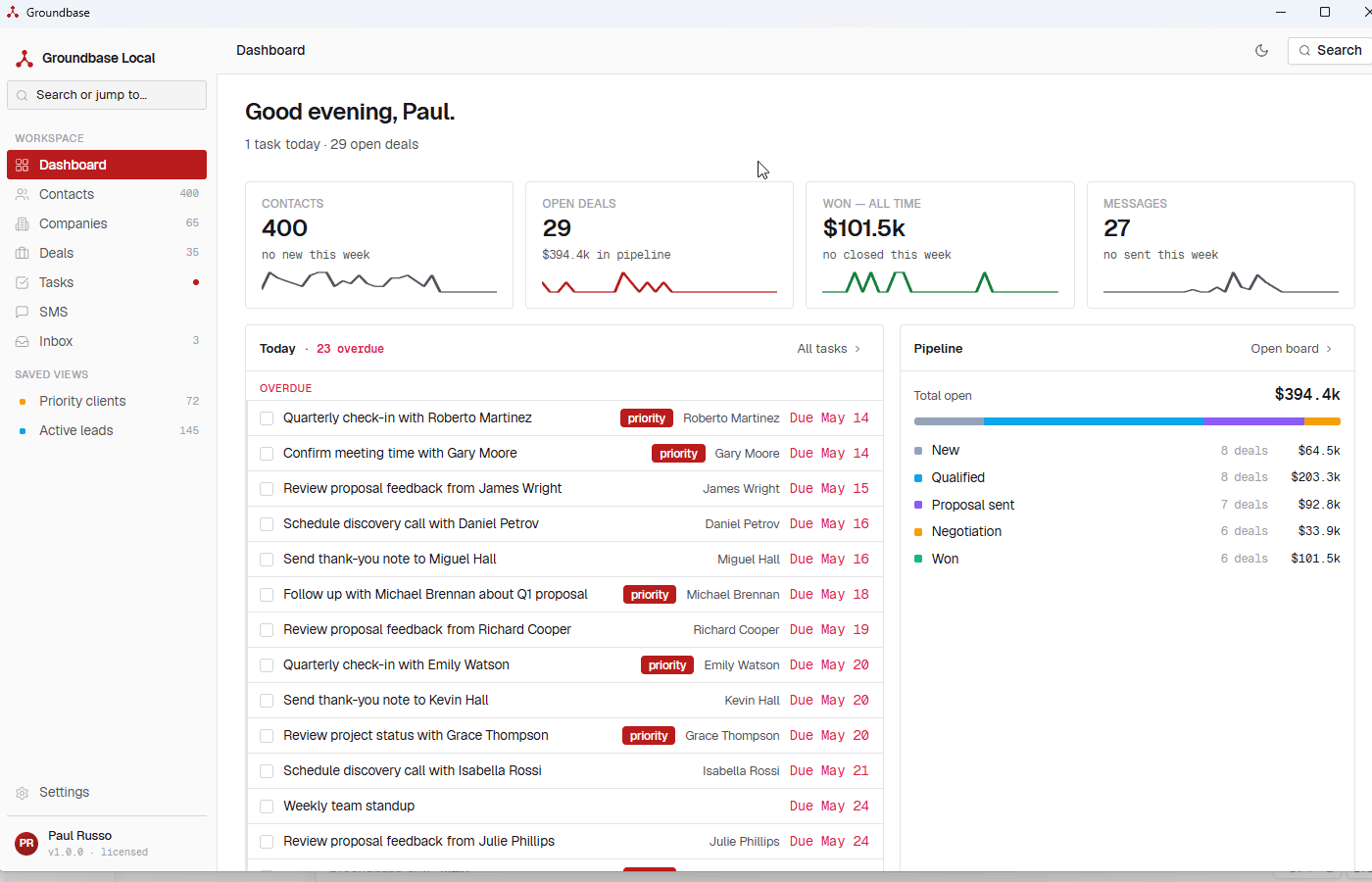Navigate to Tasks in the sidebar

click(107, 282)
